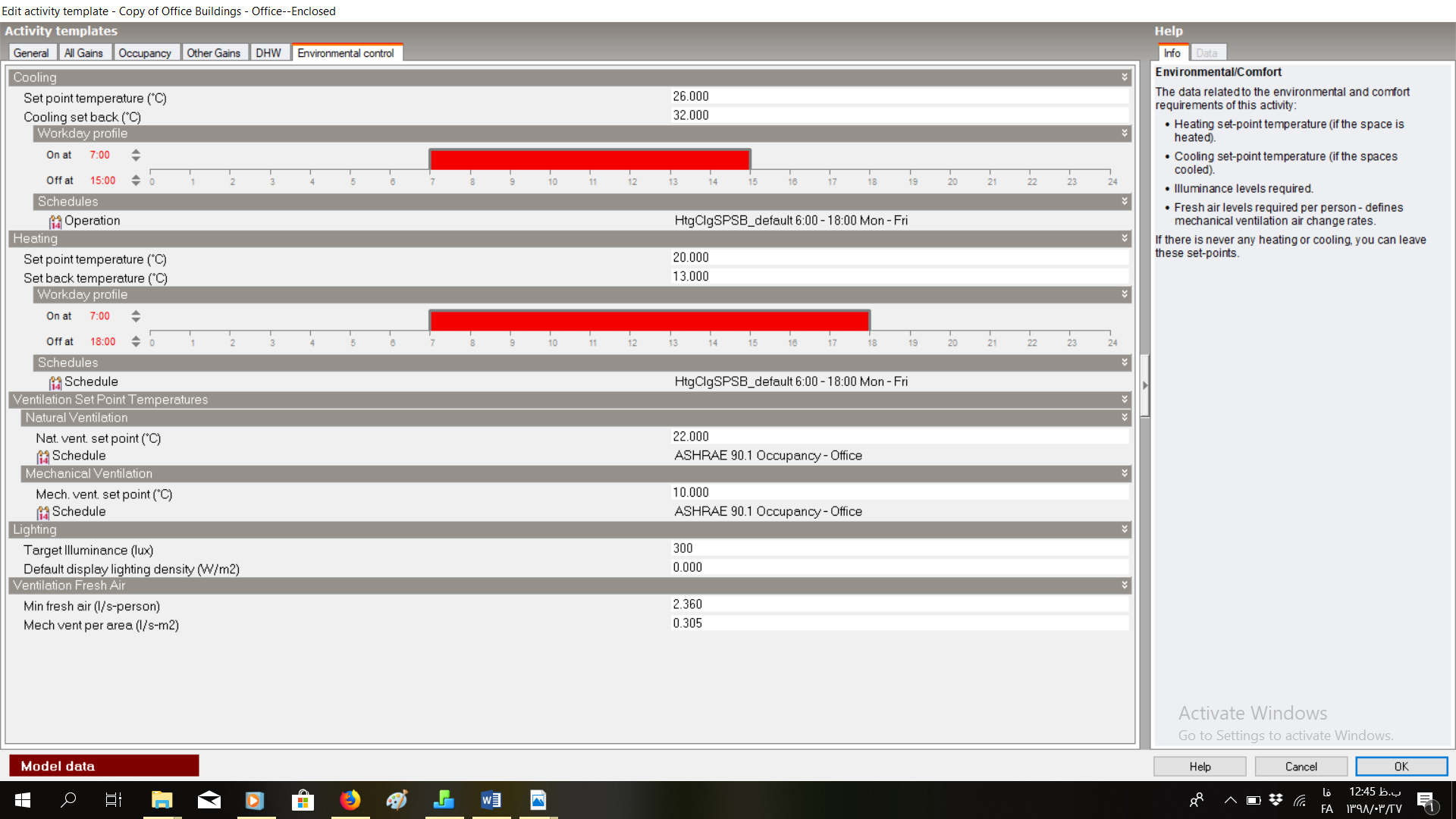Collapse Natural Ventilation subsection
Screen dimensions: 1456x819
point(1125,418)
